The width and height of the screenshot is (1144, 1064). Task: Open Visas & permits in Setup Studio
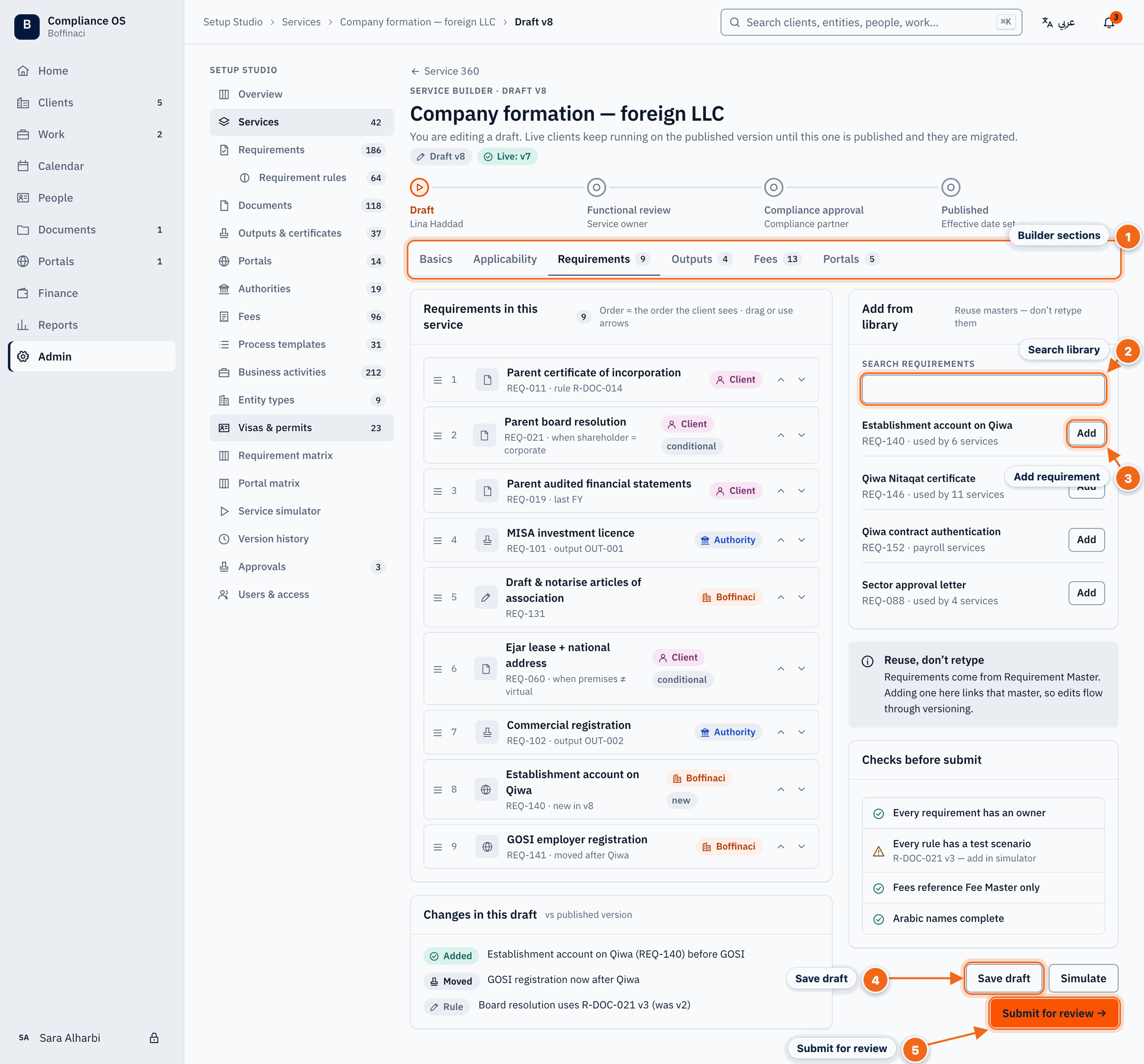click(x=302, y=427)
